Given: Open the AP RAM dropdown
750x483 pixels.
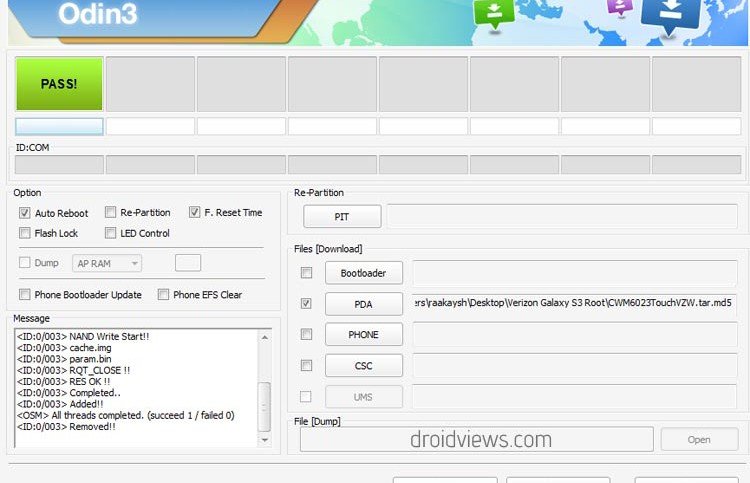Looking at the screenshot, I should (107, 263).
